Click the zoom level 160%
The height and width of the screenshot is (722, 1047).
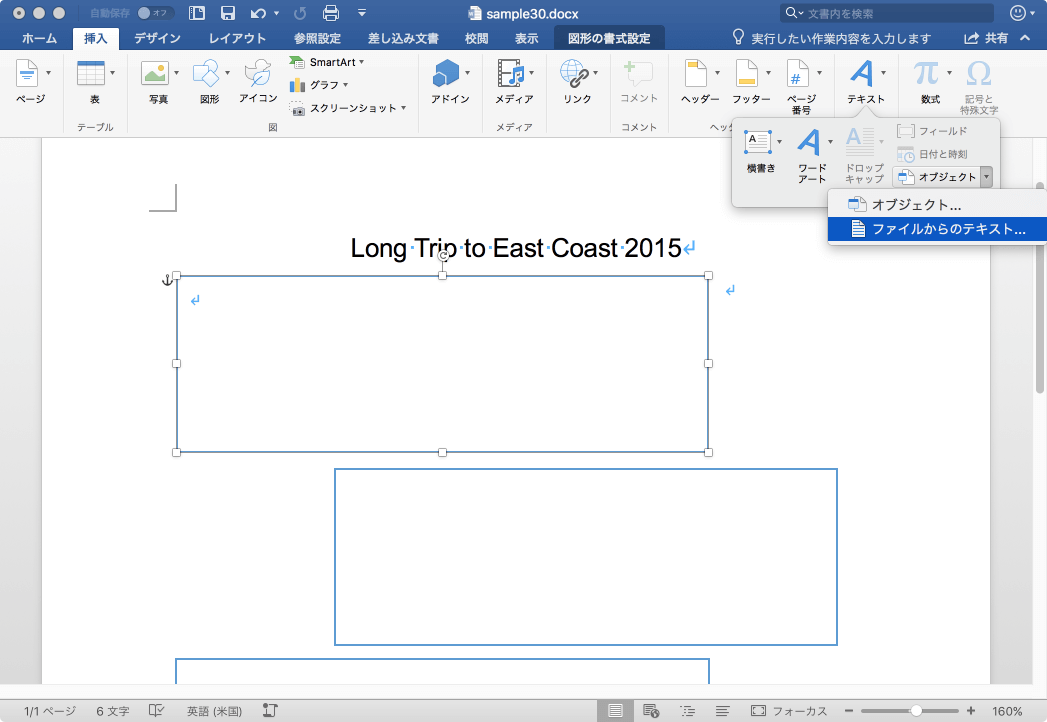click(x=1007, y=711)
